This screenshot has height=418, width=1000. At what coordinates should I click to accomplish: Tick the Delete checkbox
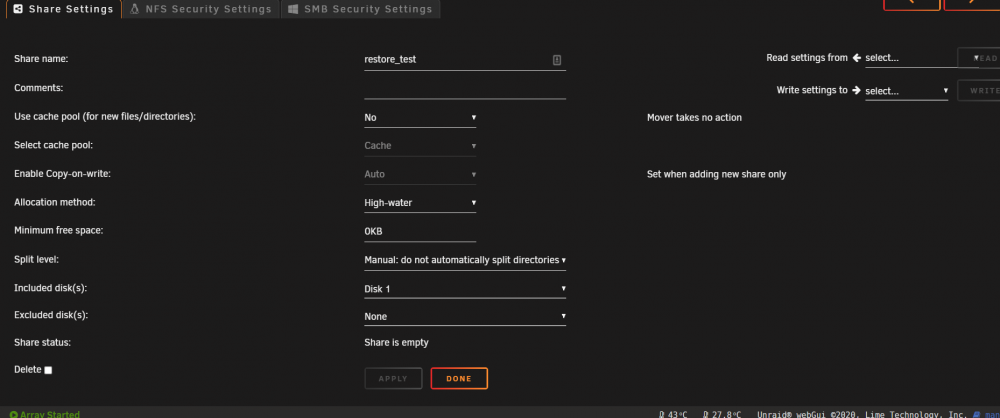click(48, 370)
